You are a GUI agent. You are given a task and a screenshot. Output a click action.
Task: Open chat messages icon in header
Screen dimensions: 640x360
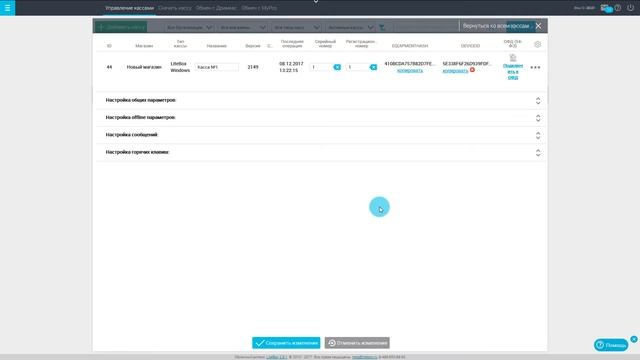point(606,8)
